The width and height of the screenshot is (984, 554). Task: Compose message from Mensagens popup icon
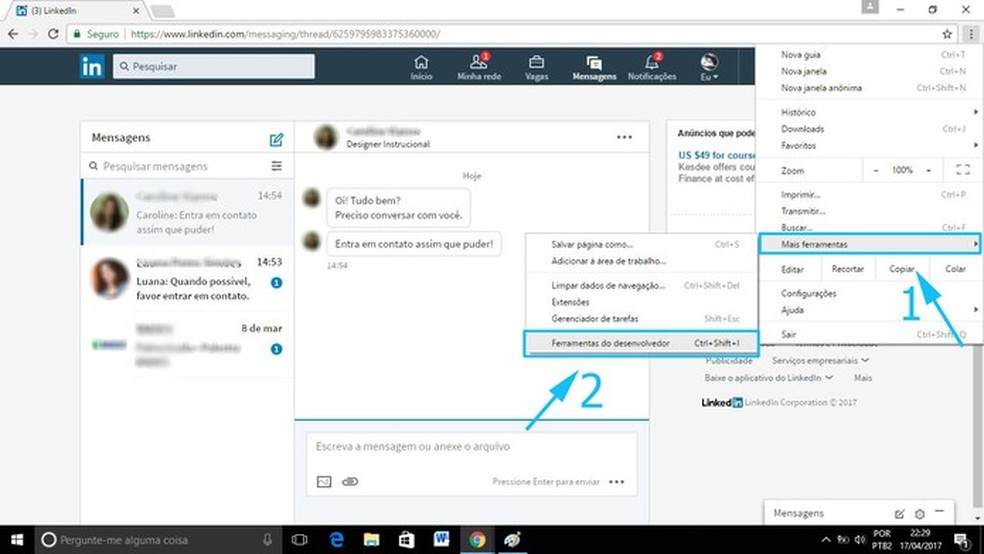coord(899,514)
